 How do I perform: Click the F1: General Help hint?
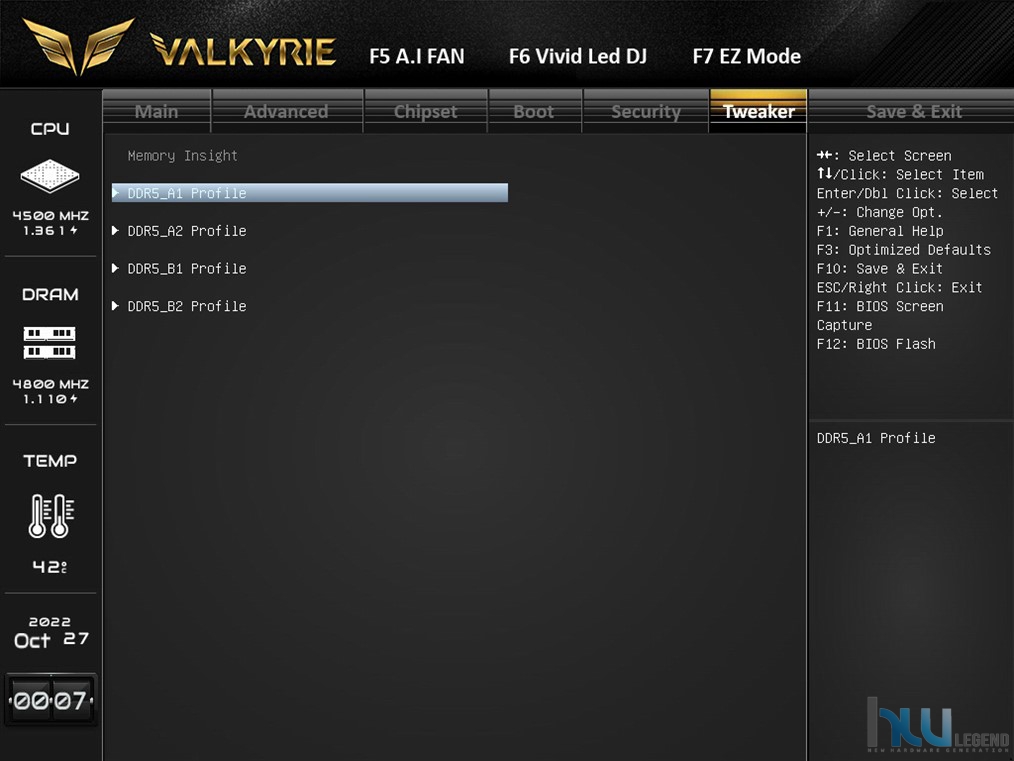tap(880, 231)
